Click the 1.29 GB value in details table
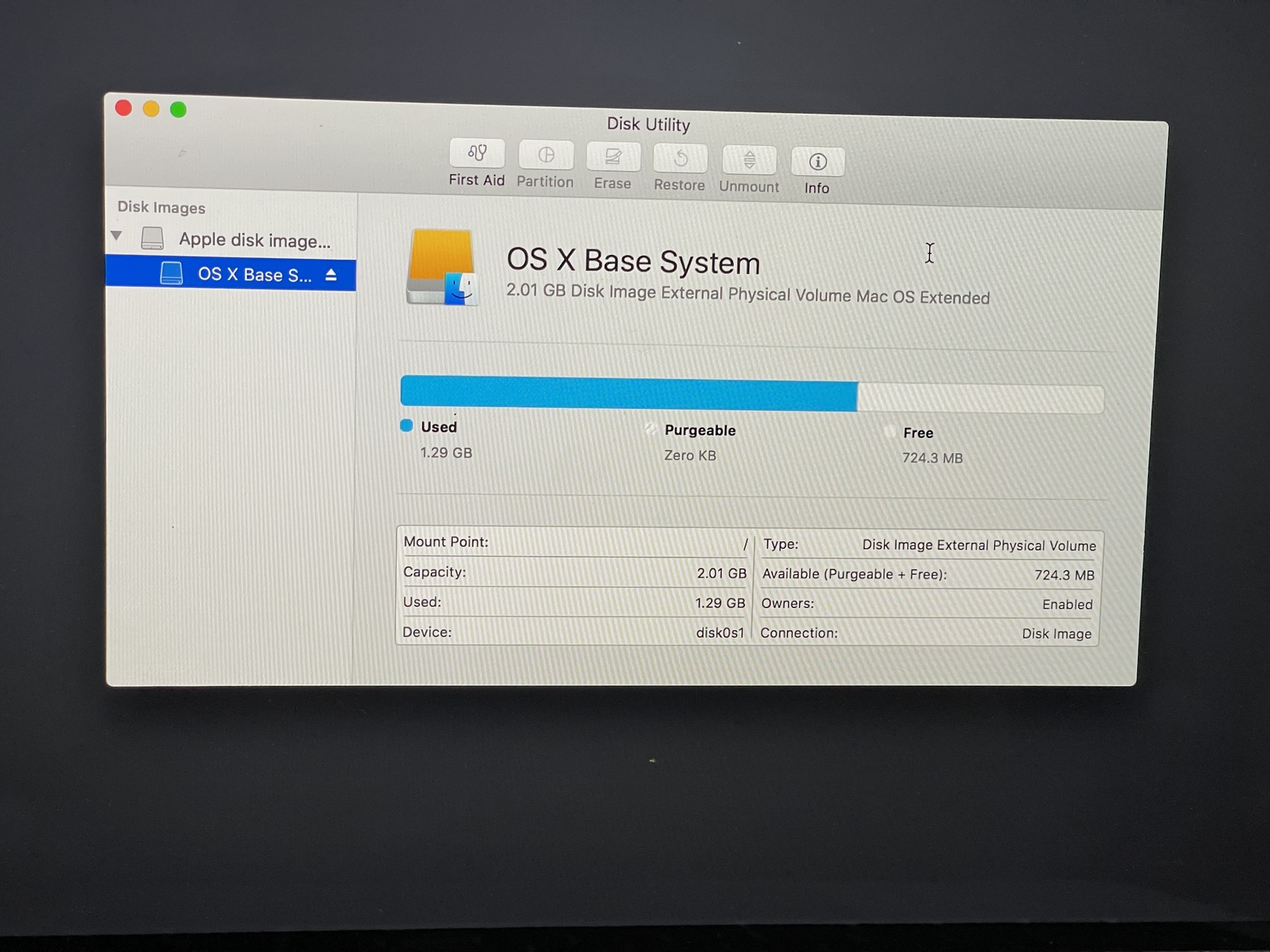 tap(720, 603)
